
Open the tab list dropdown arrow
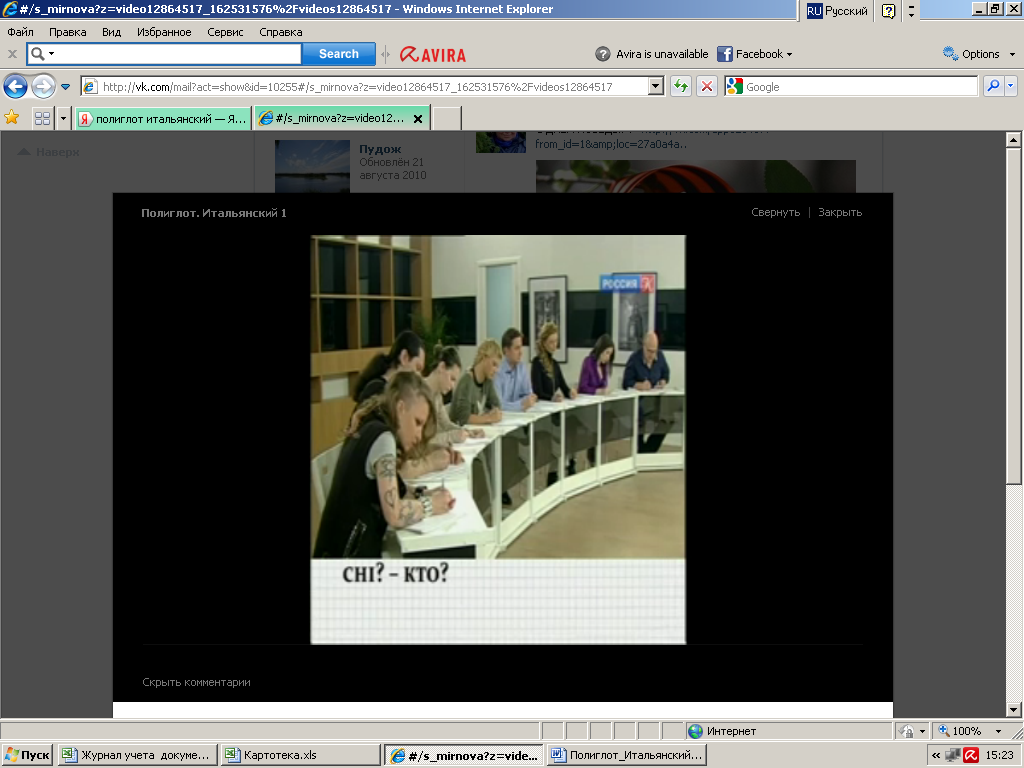[x=63, y=118]
